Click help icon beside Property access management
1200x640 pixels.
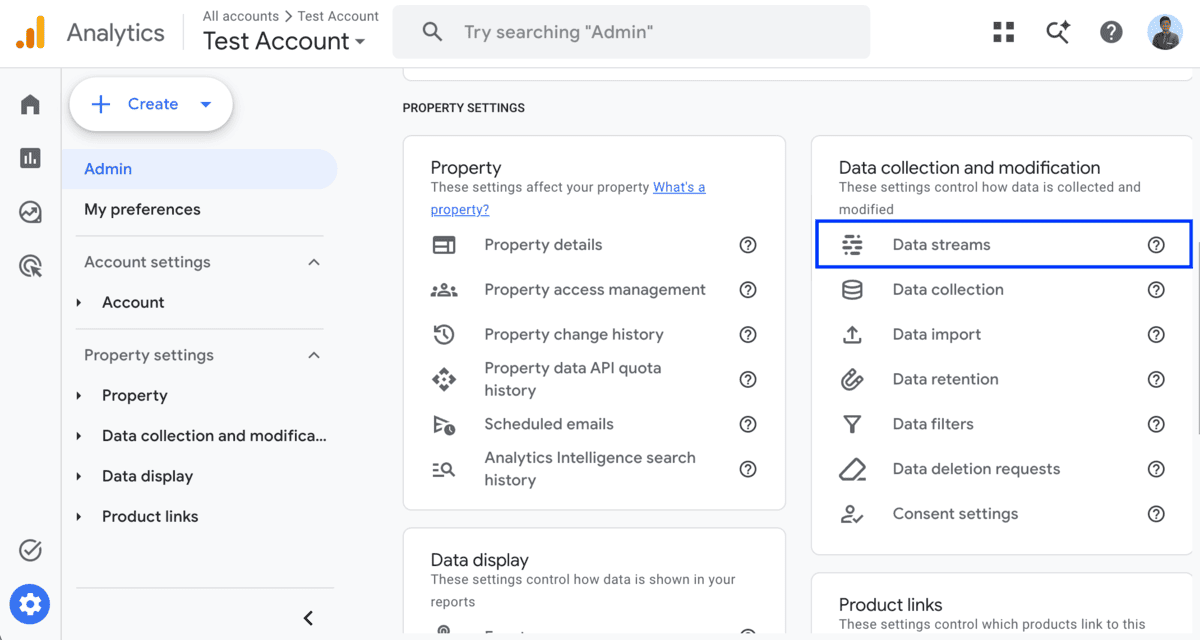point(748,290)
